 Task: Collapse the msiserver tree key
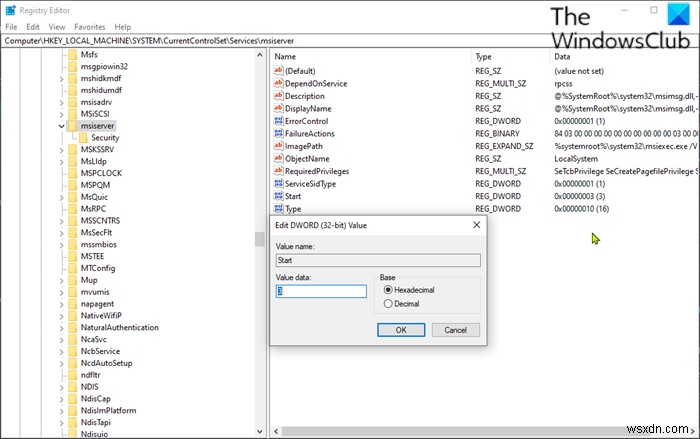click(x=62, y=126)
